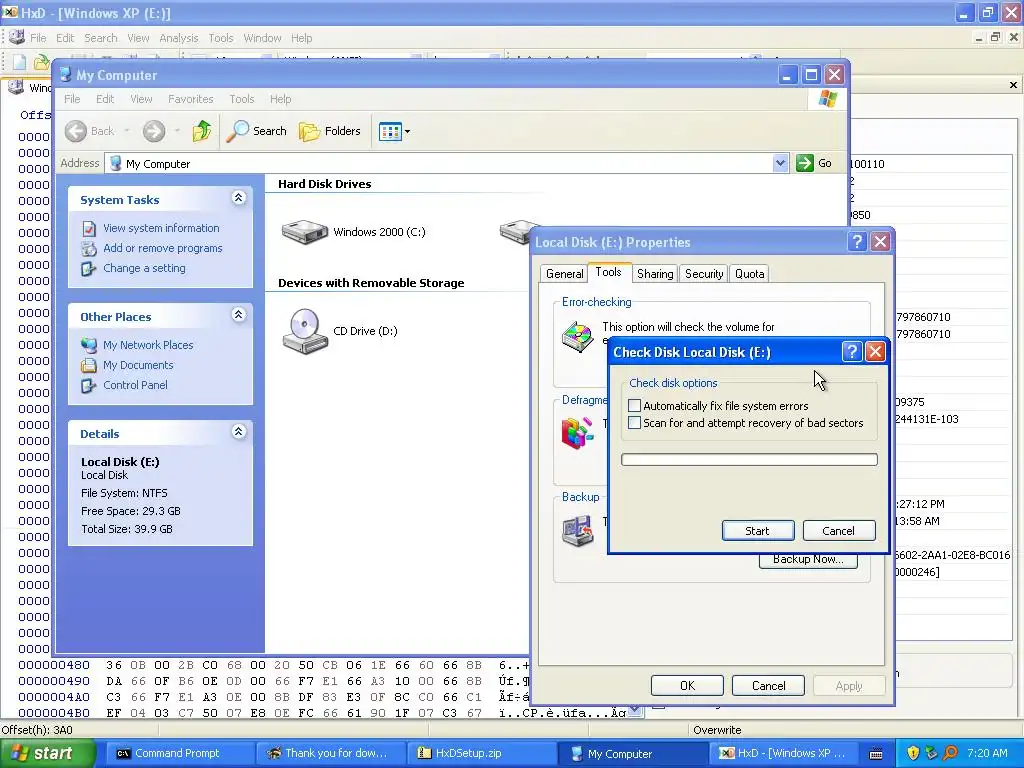Click HxD Open file icon
Image resolution: width=1024 pixels, height=768 pixels.
(x=41, y=62)
